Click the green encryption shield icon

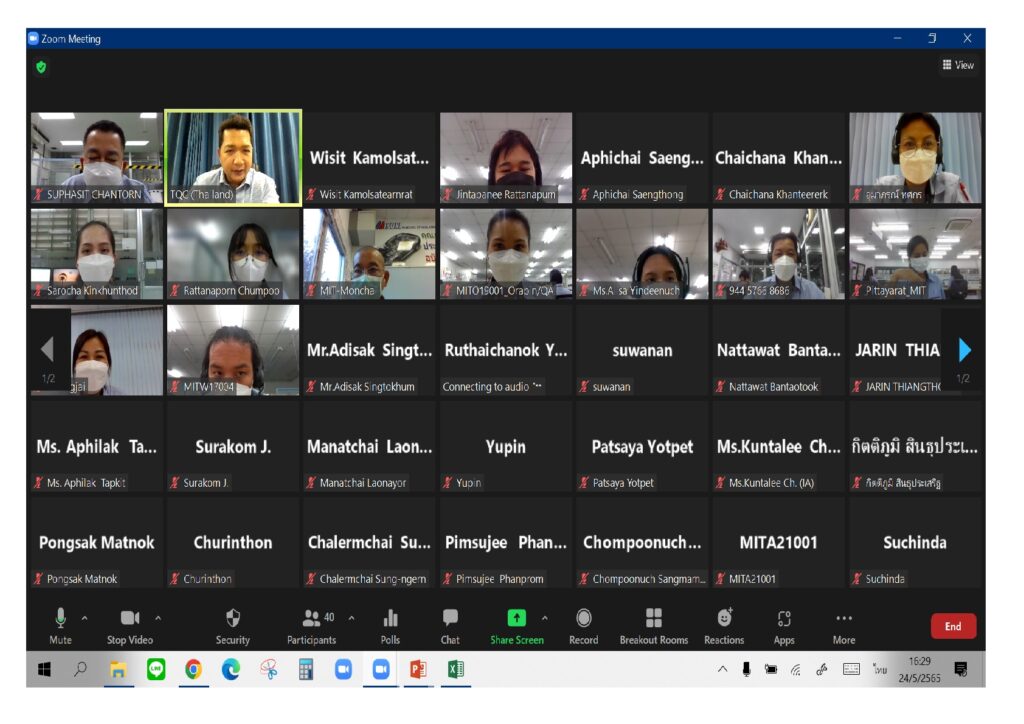pyautogui.click(x=41, y=67)
